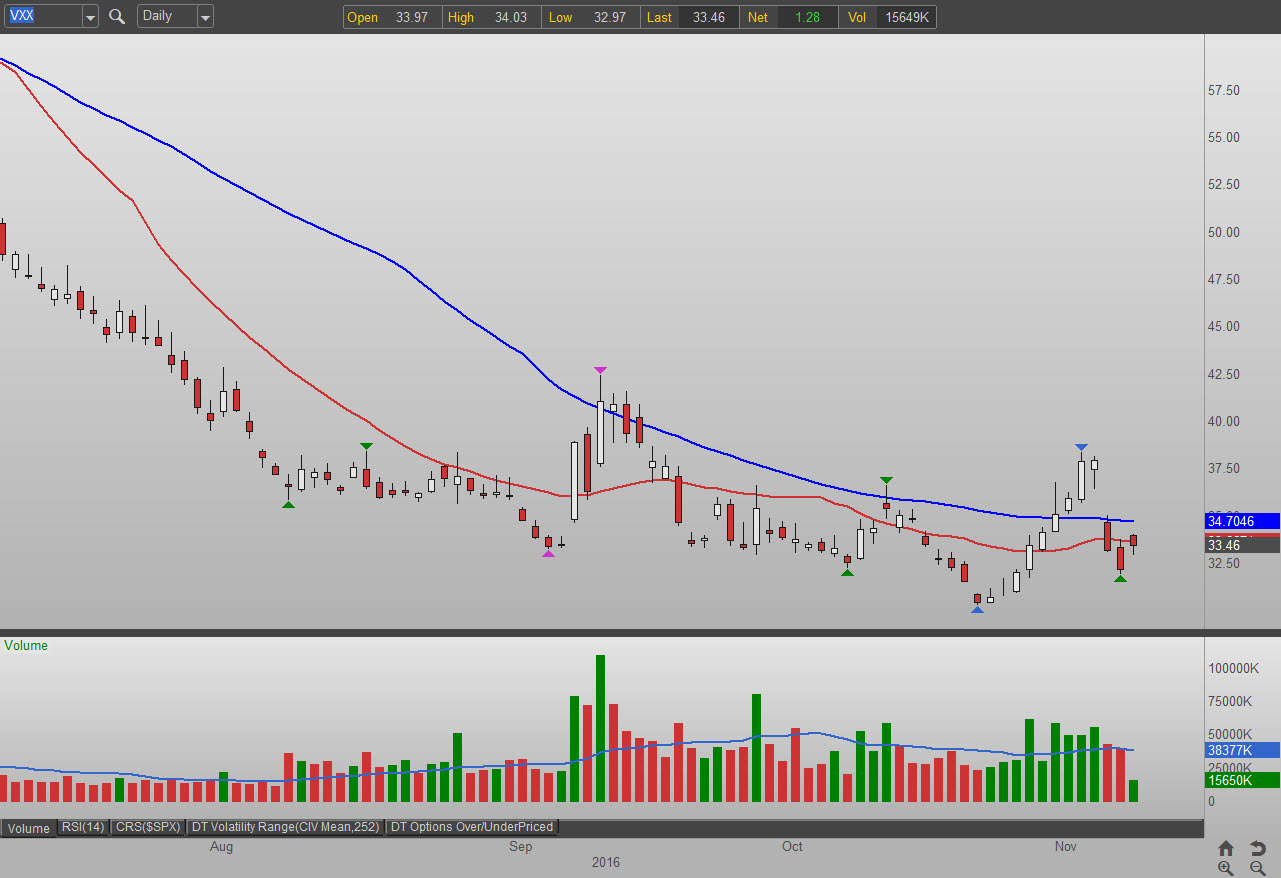Open the VXX symbol dropdown arrow
Viewport: 1281px width, 878px height.
click(x=90, y=17)
